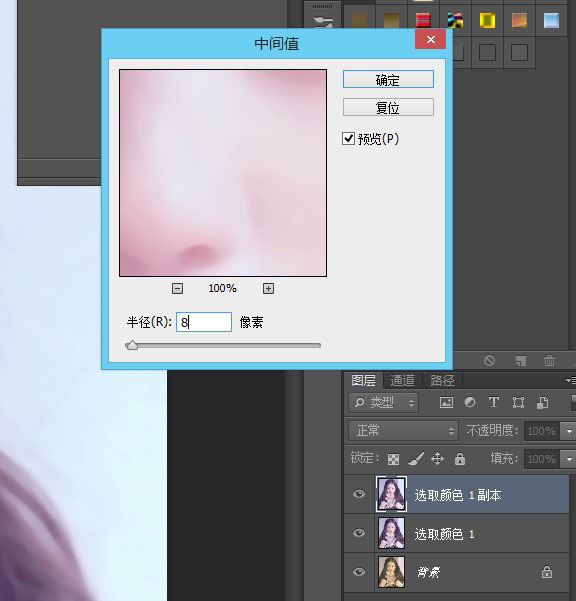Click the Median filter preview image
576x601 pixels.
[x=223, y=172]
